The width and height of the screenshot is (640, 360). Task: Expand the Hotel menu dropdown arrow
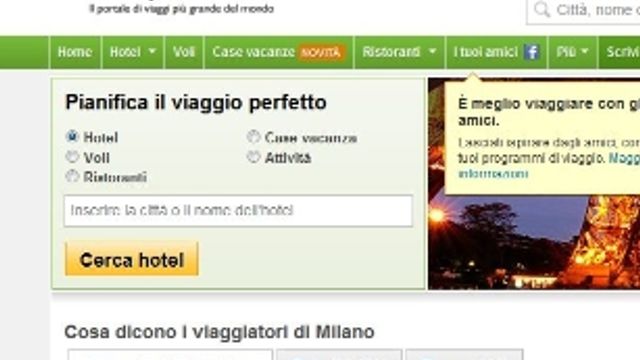tap(152, 51)
